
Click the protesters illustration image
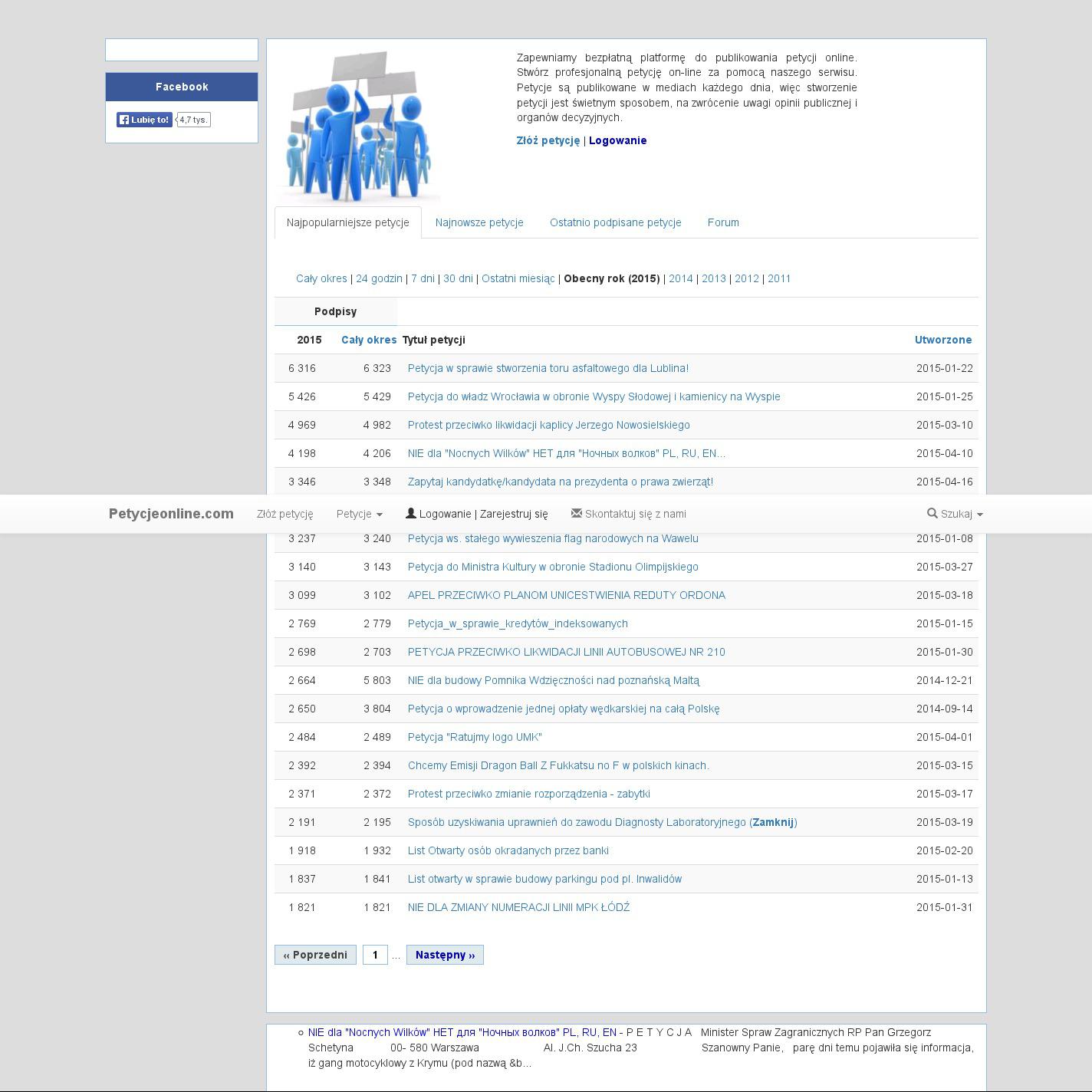(x=357, y=127)
